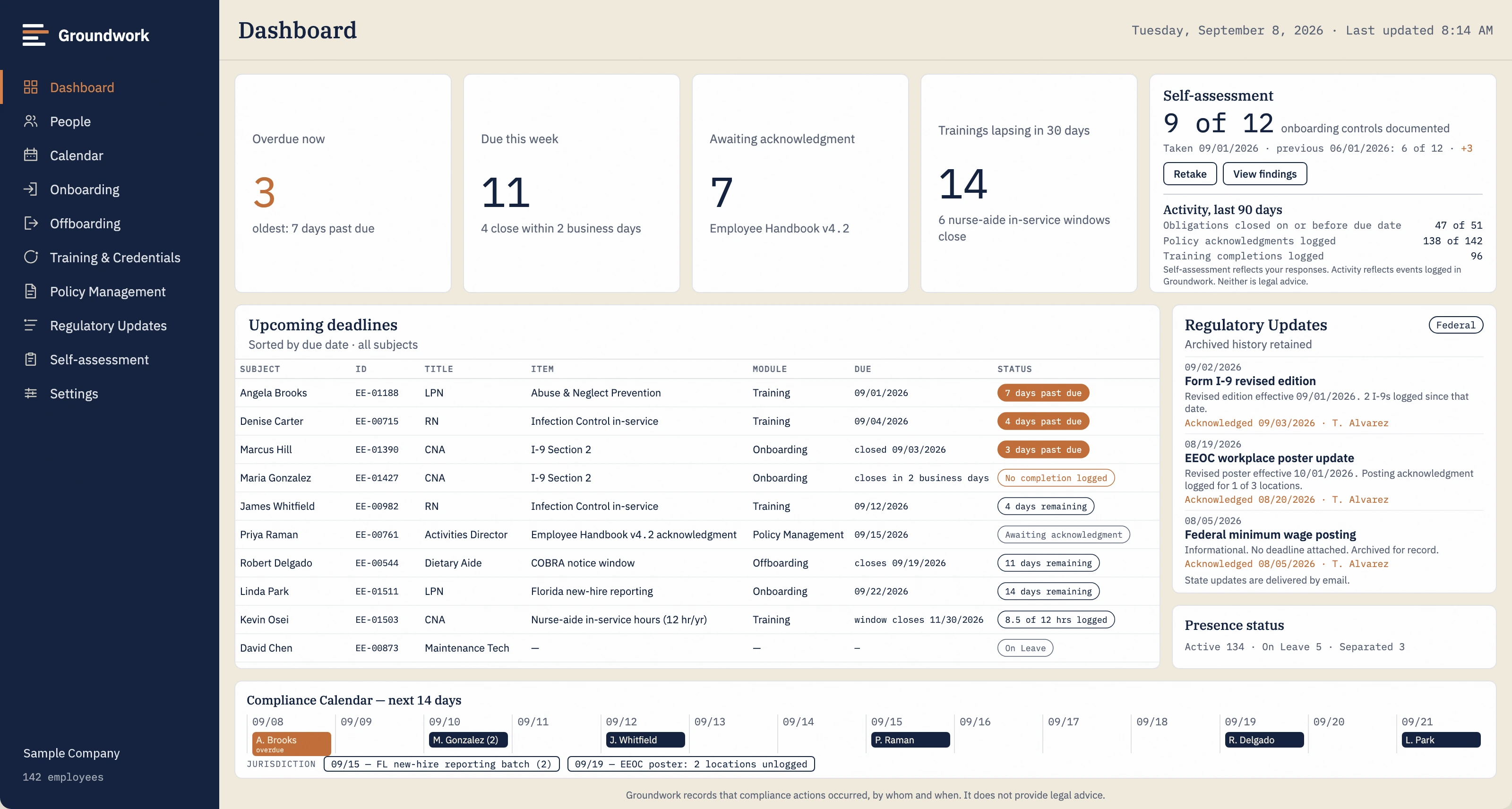The height and width of the screenshot is (809, 1512).
Task: Click the Awaiting acknowledgment status badge
Action: pos(1064,534)
